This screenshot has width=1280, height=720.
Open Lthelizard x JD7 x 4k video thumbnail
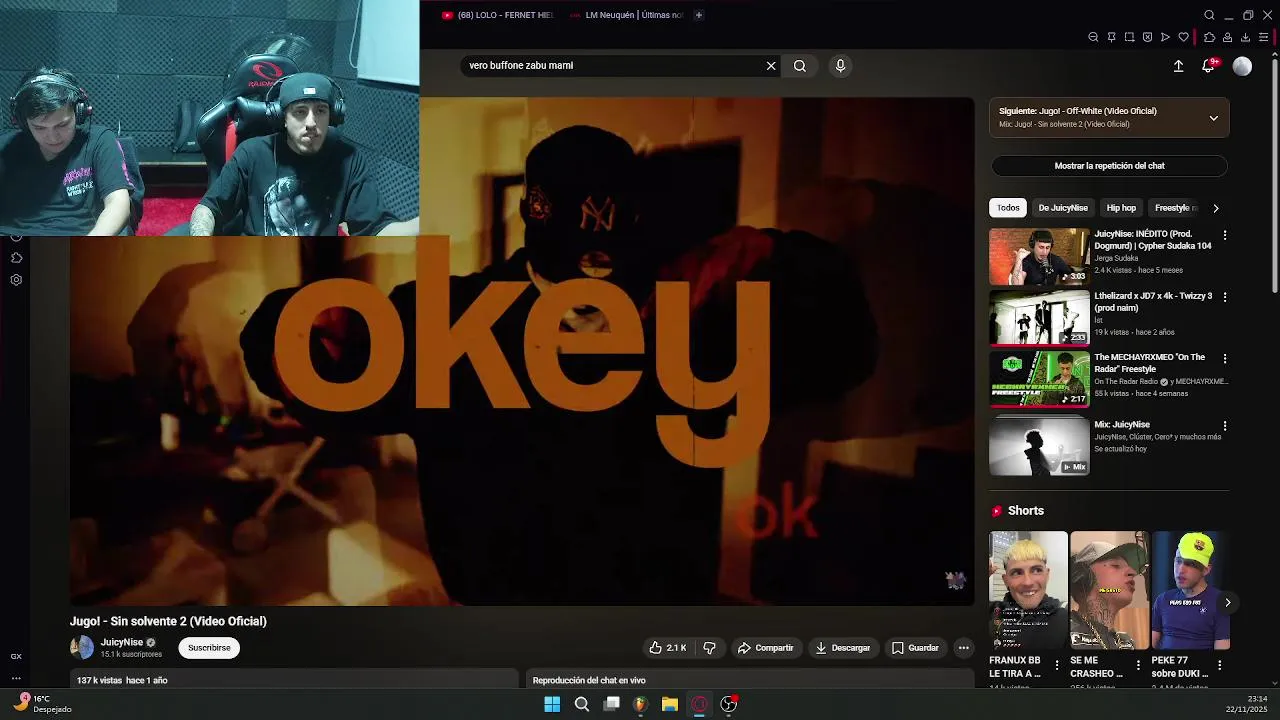tap(1039, 318)
